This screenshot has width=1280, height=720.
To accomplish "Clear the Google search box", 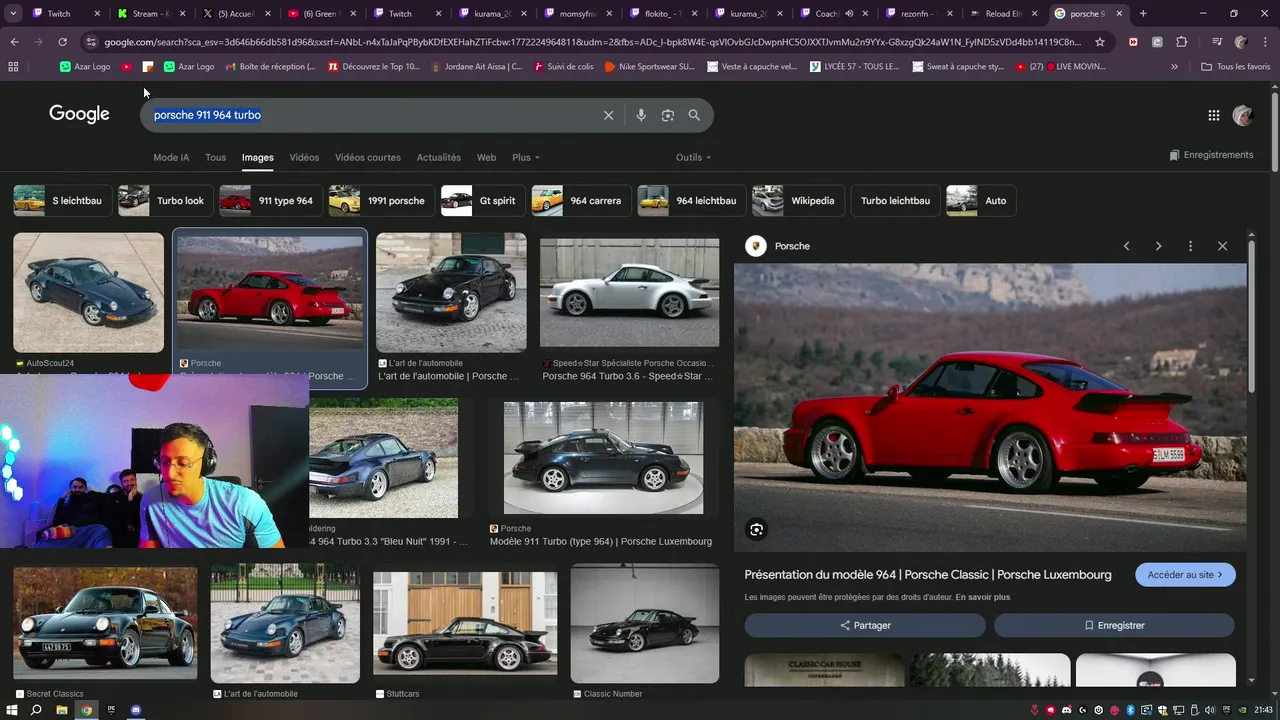I will point(608,115).
